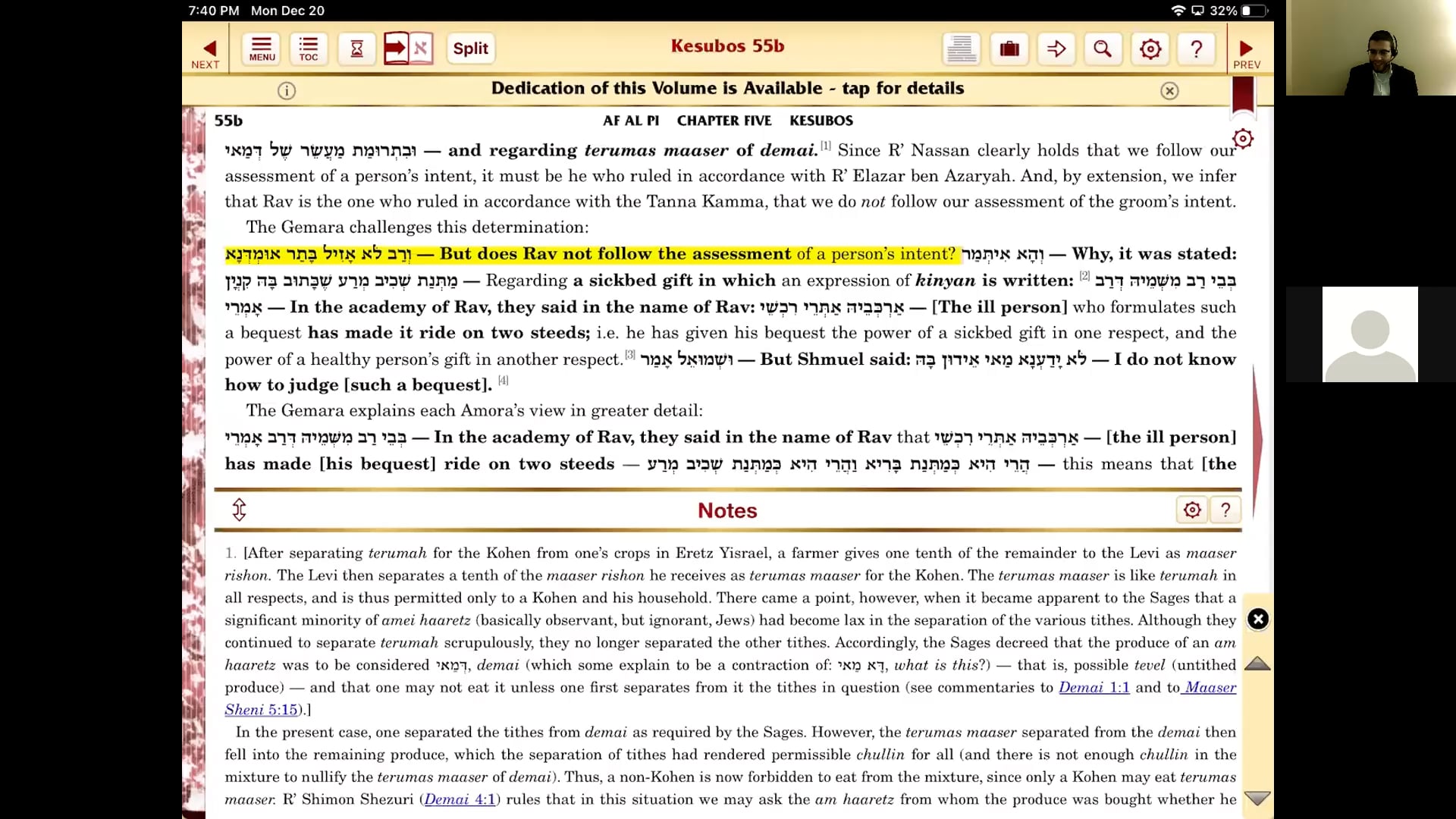Tap the dedication info icon

click(x=286, y=91)
